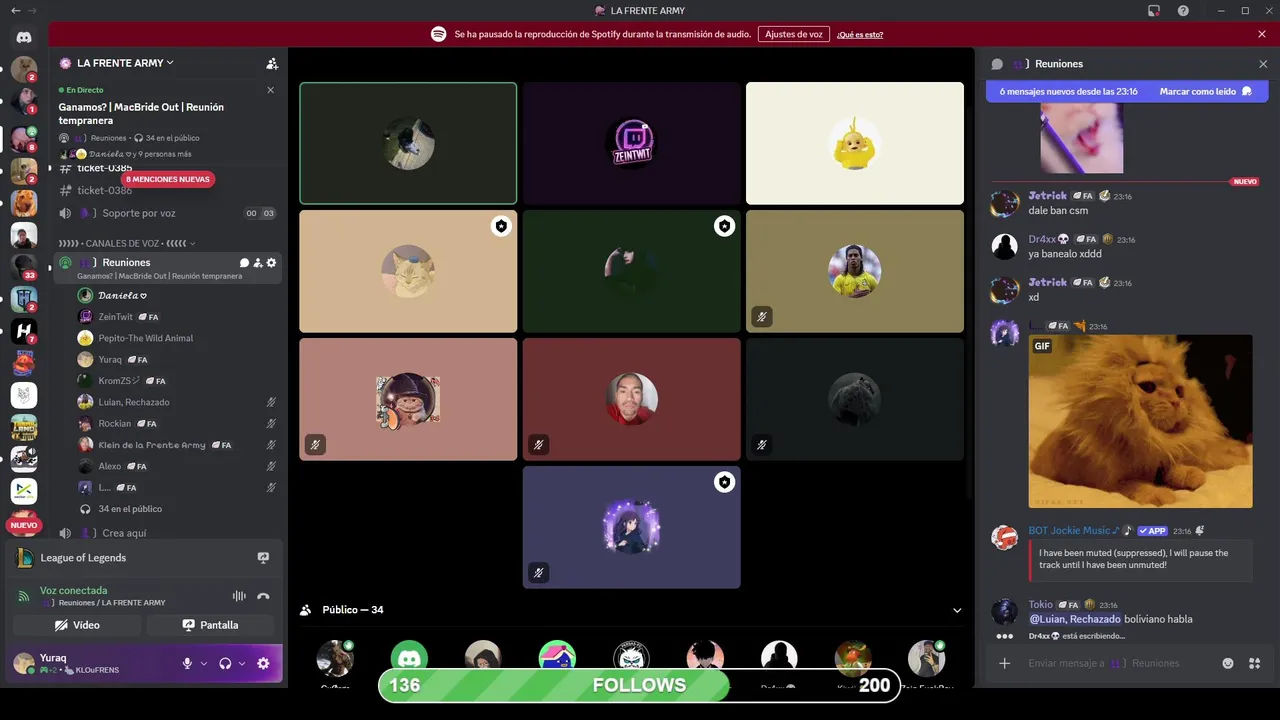Mute microphone in user panel
This screenshot has width=1280, height=720.
pyautogui.click(x=187, y=663)
